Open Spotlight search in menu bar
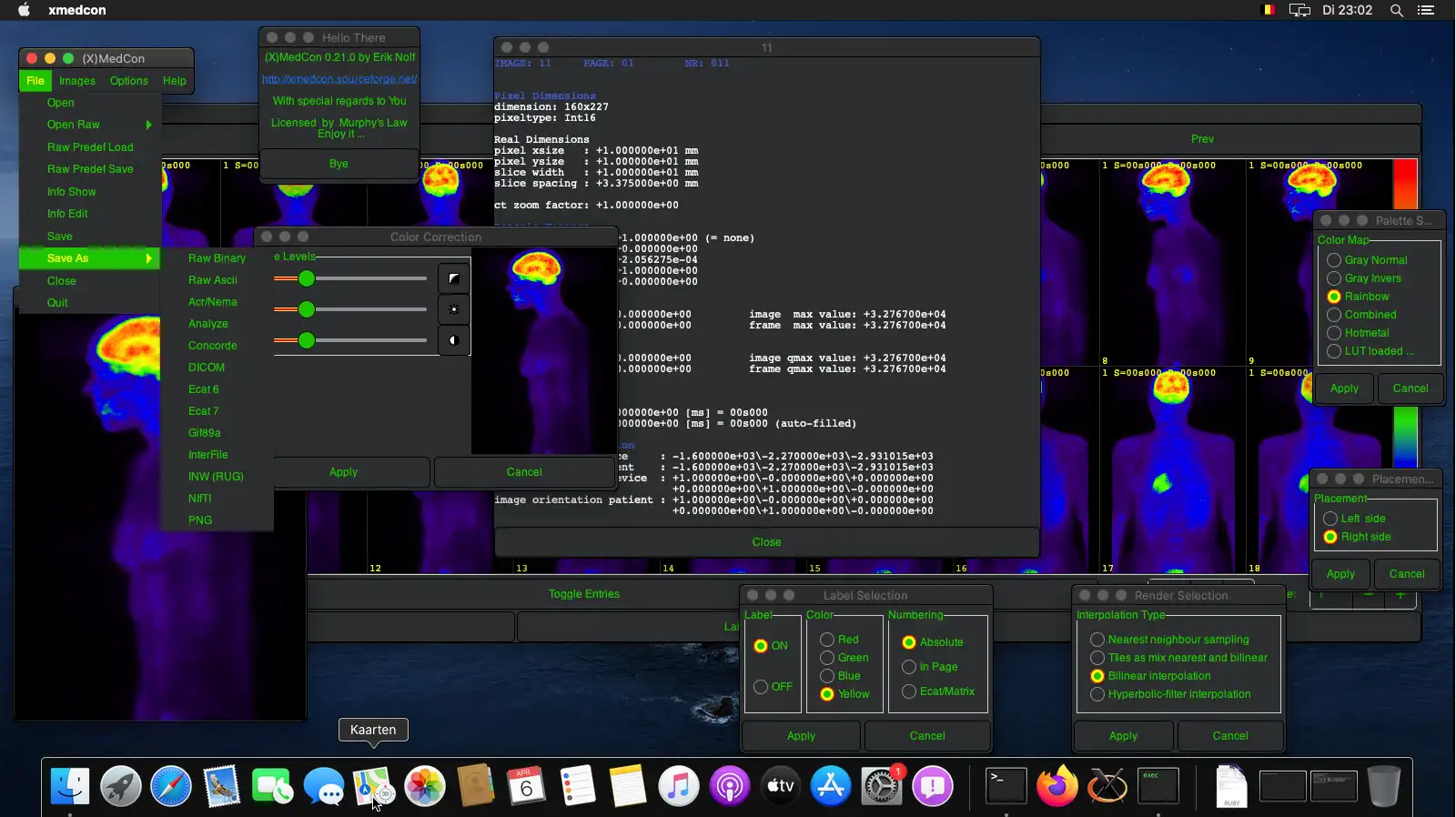The width and height of the screenshot is (1456, 817). (1396, 10)
